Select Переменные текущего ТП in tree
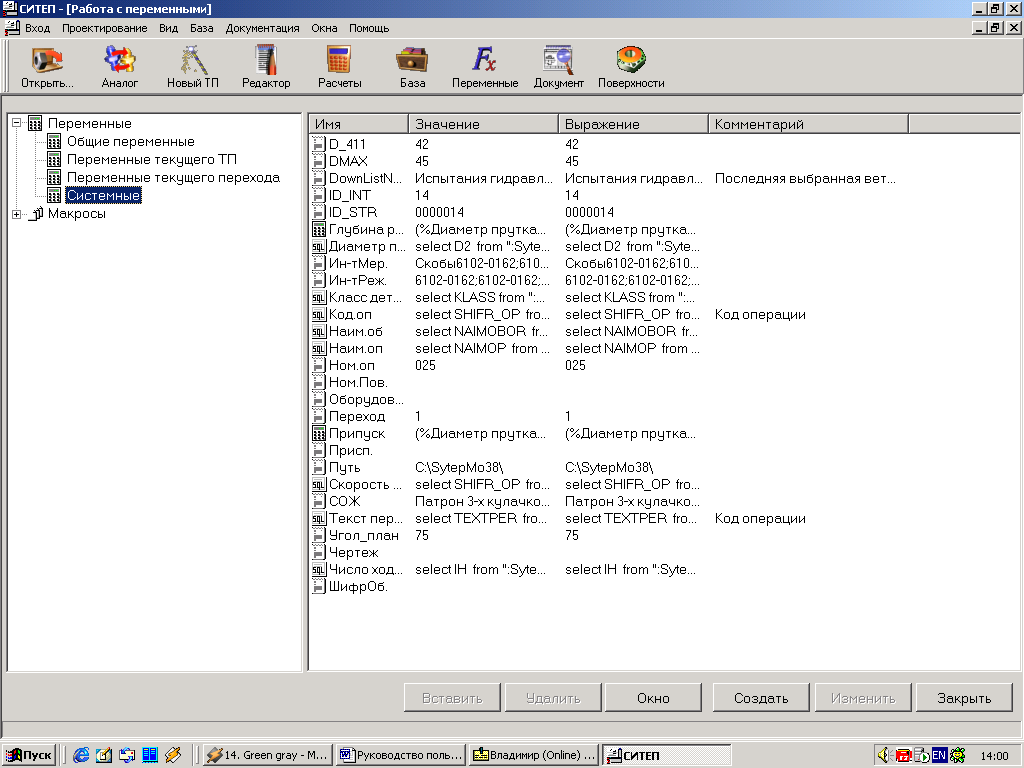The width and height of the screenshot is (1024, 768). tap(152, 159)
